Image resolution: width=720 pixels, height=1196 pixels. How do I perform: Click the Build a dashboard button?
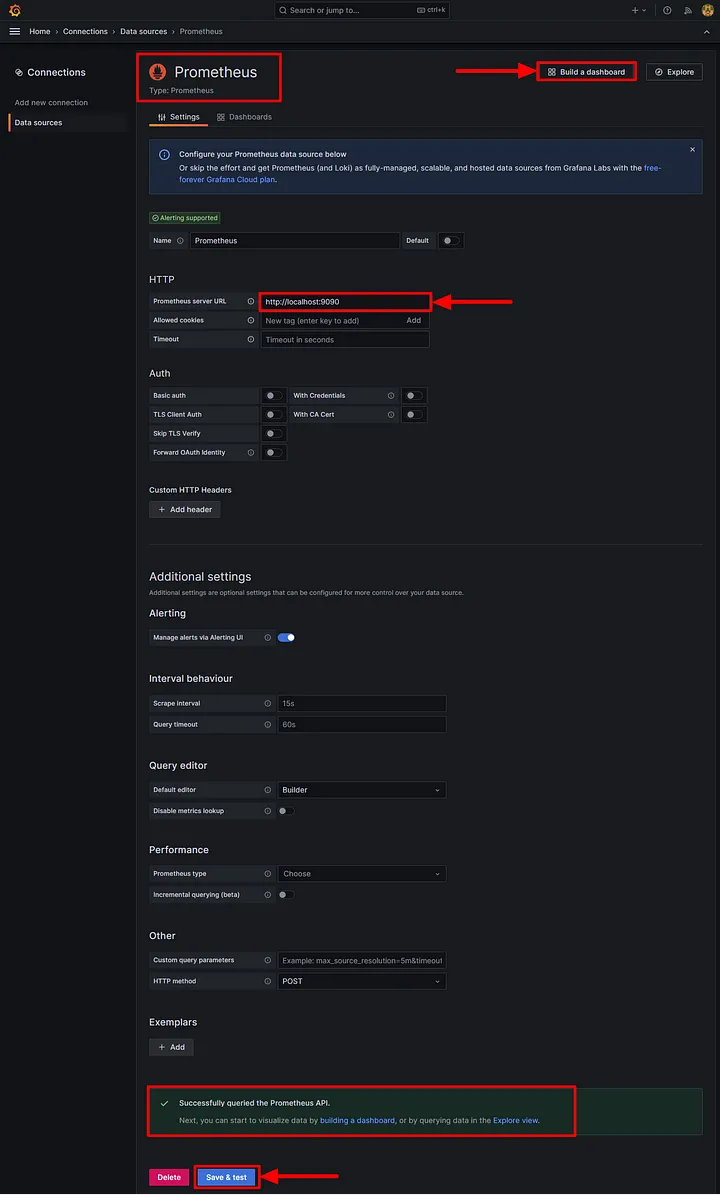click(586, 72)
